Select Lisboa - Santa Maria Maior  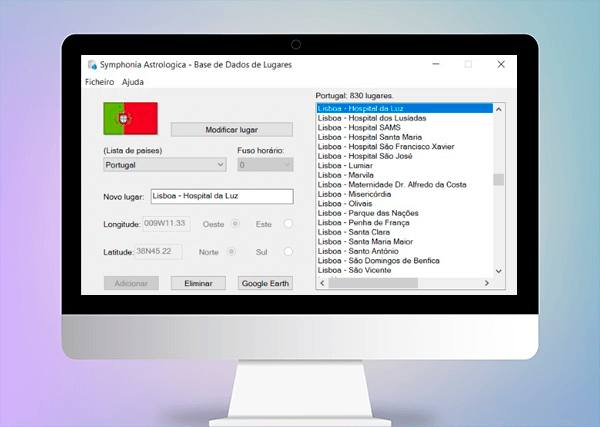pyautogui.click(x=405, y=242)
